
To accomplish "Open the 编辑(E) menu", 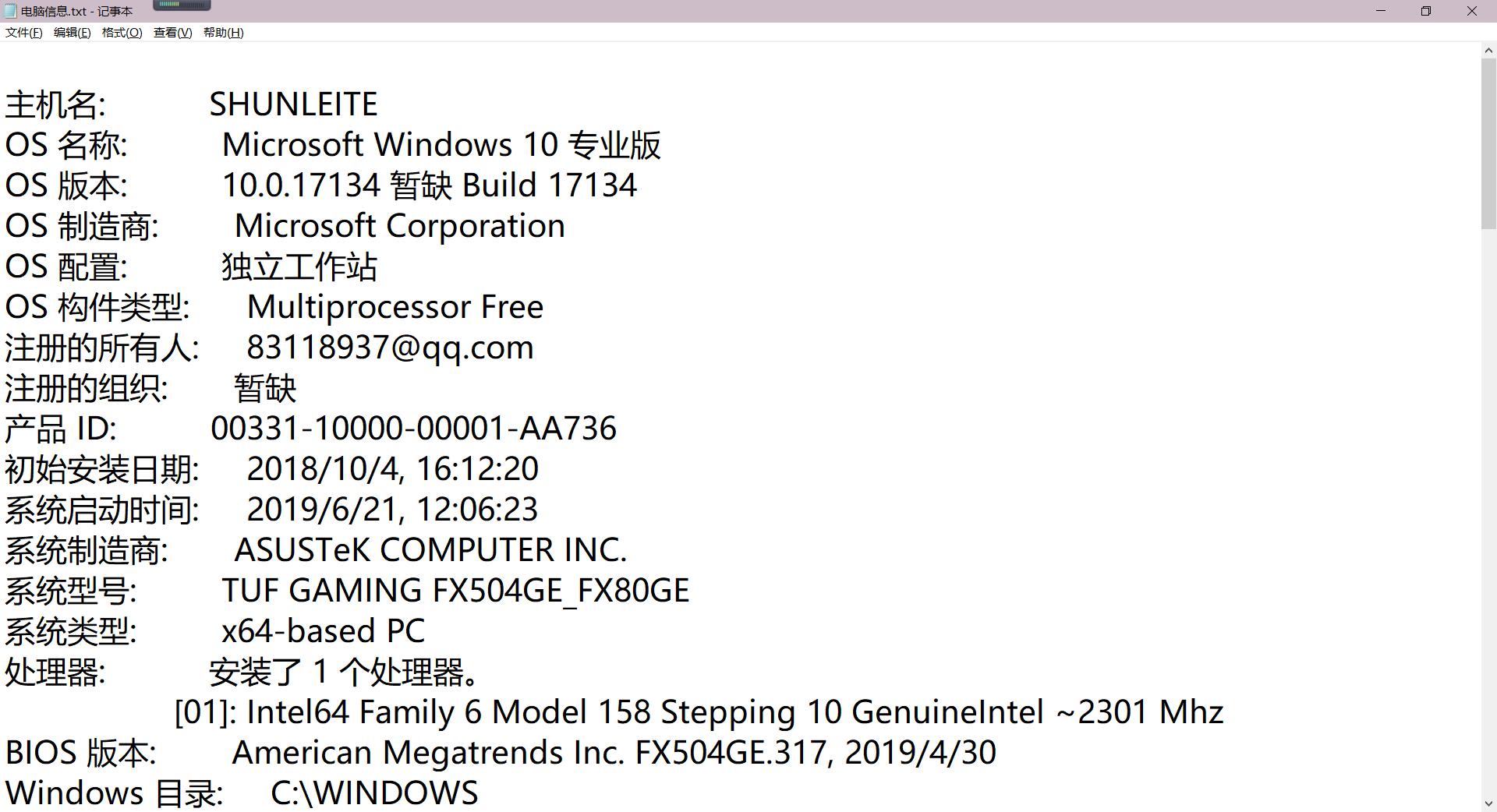I will click(x=72, y=33).
